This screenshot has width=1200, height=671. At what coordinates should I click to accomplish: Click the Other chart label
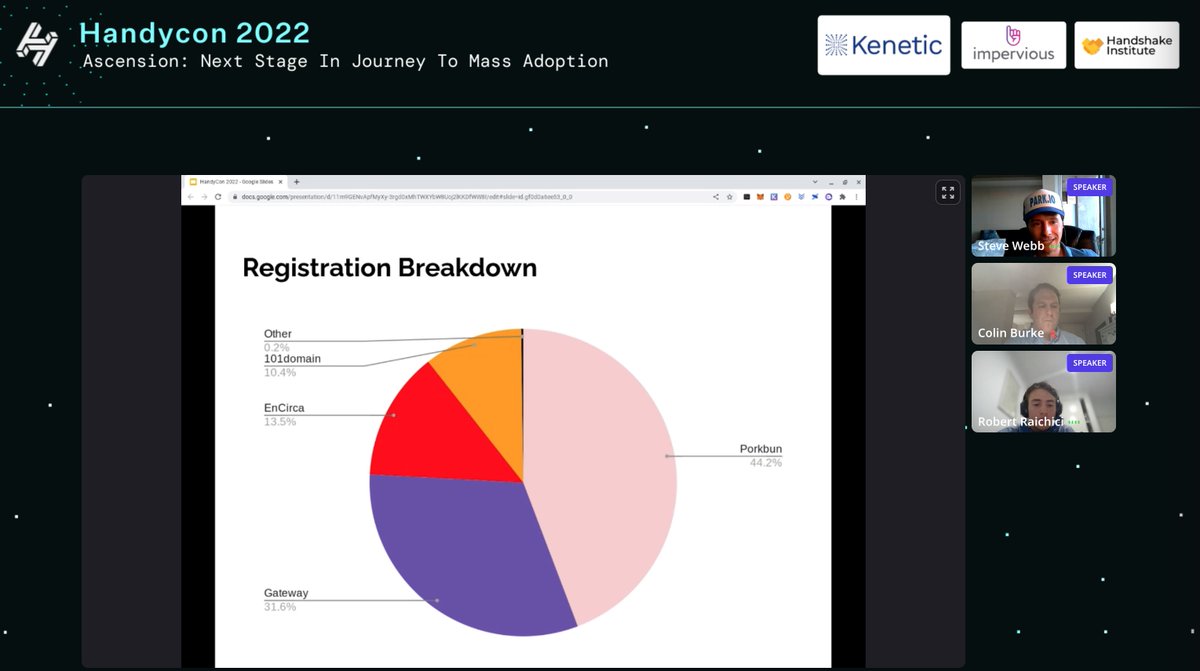click(278, 334)
